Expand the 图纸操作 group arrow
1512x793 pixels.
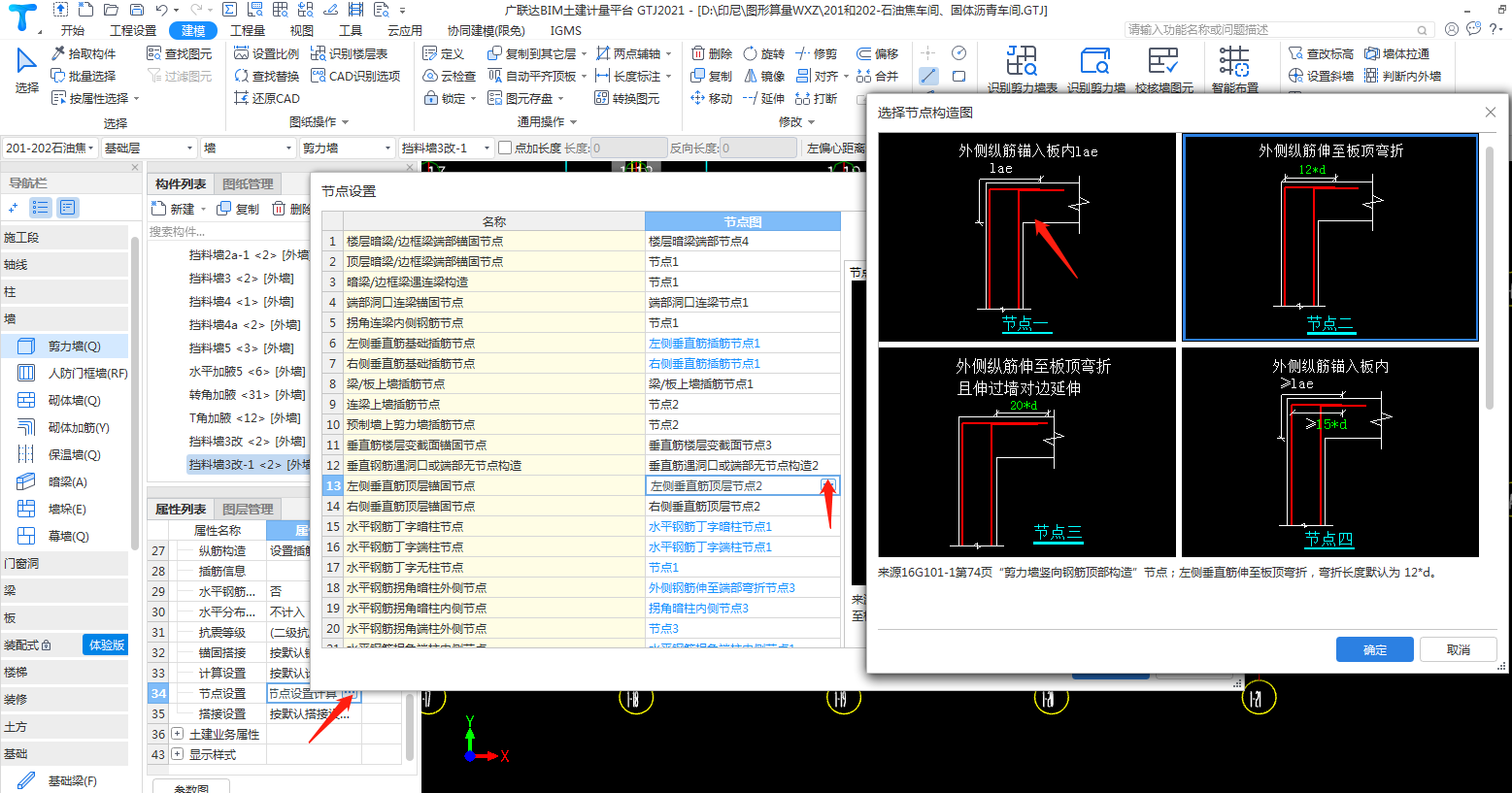tap(345, 122)
